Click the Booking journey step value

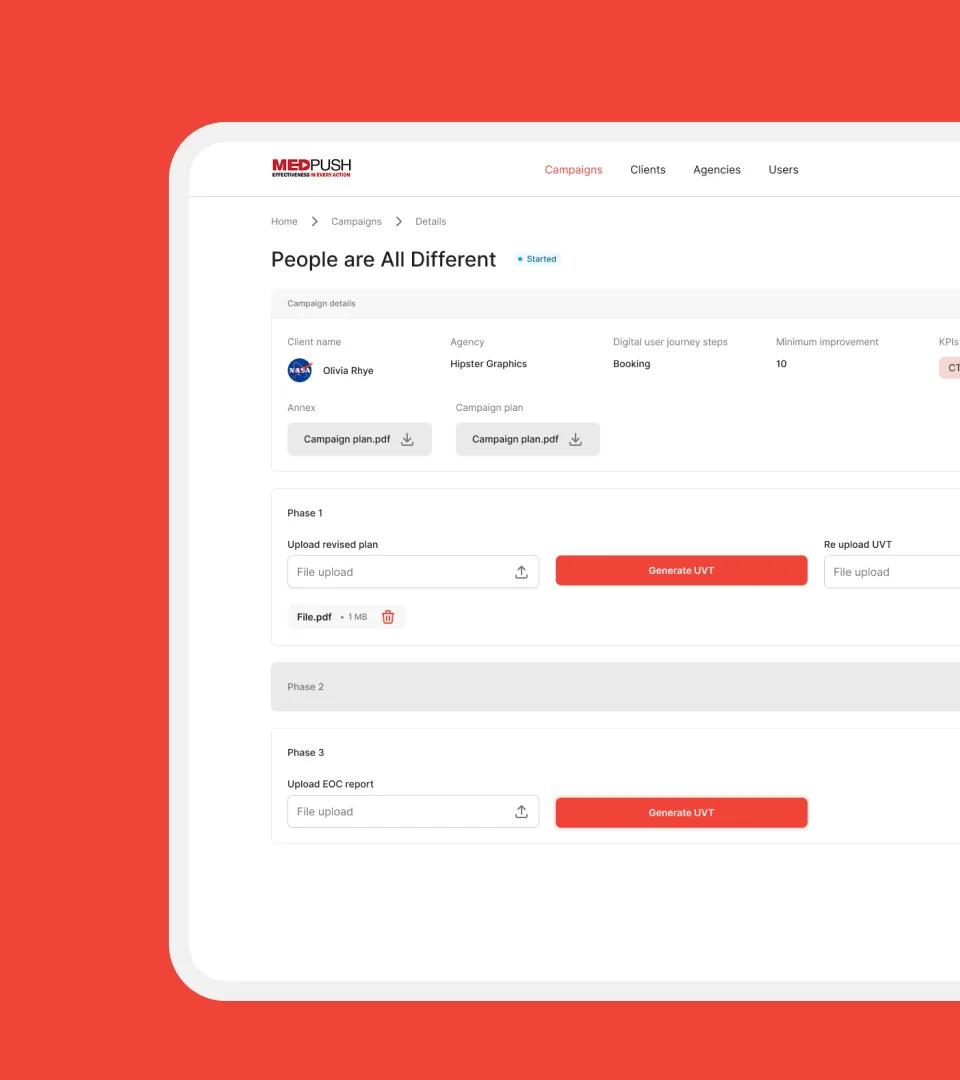coord(632,364)
